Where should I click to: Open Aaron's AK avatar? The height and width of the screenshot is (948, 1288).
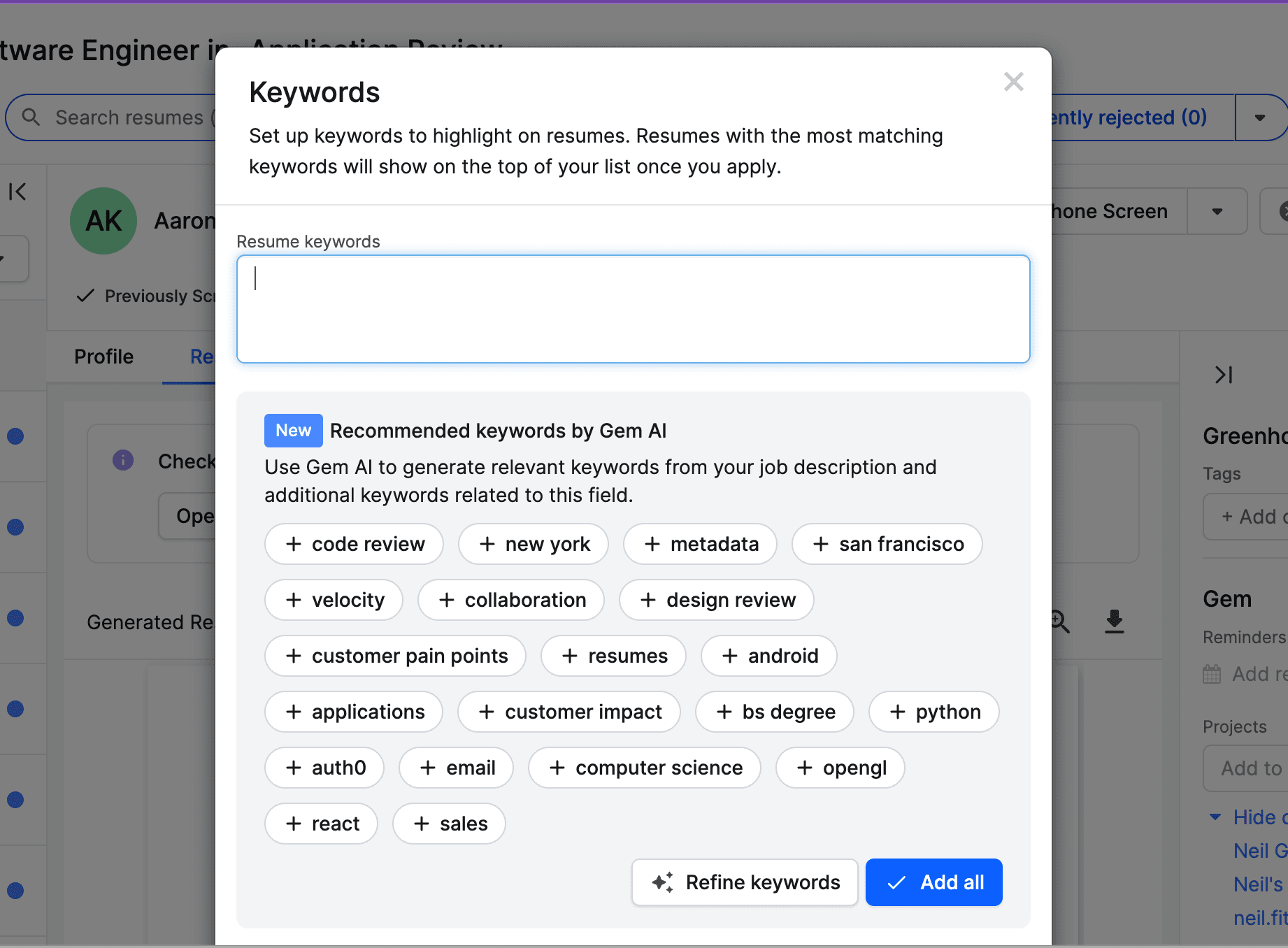103,220
